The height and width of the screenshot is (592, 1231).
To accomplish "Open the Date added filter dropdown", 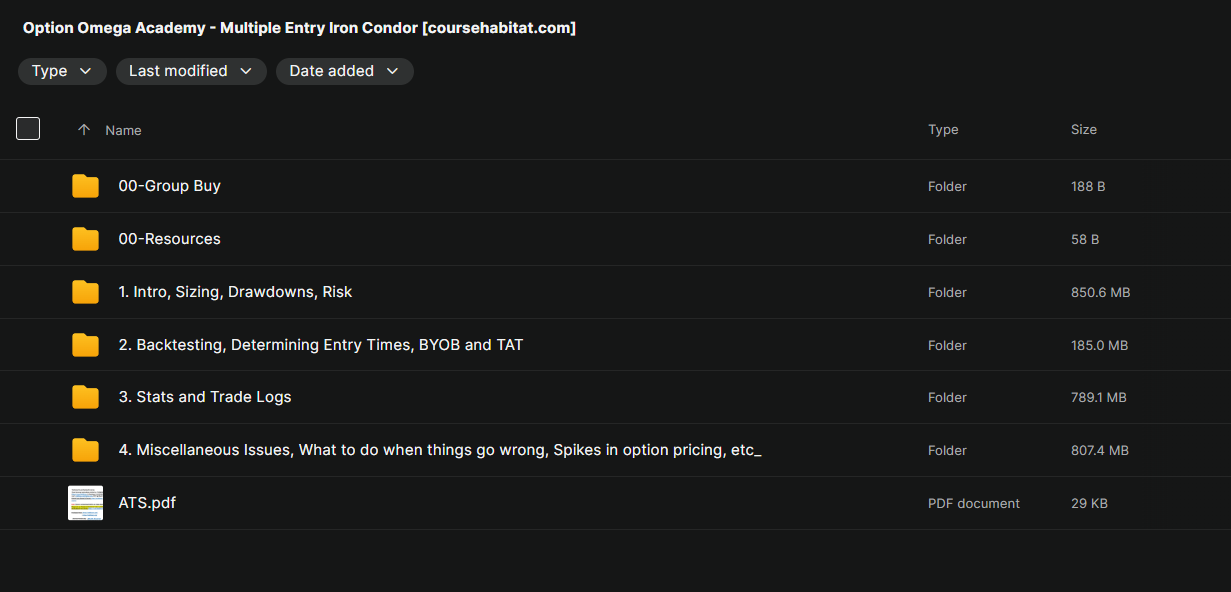I will 344,71.
